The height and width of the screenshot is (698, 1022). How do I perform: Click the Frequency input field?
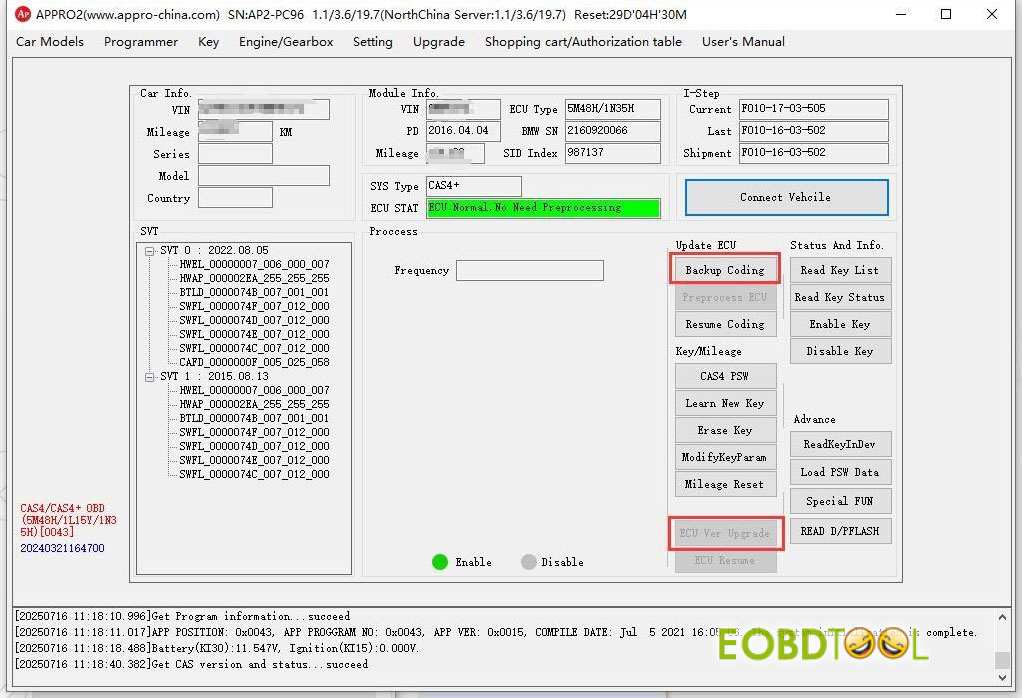[x=530, y=271]
